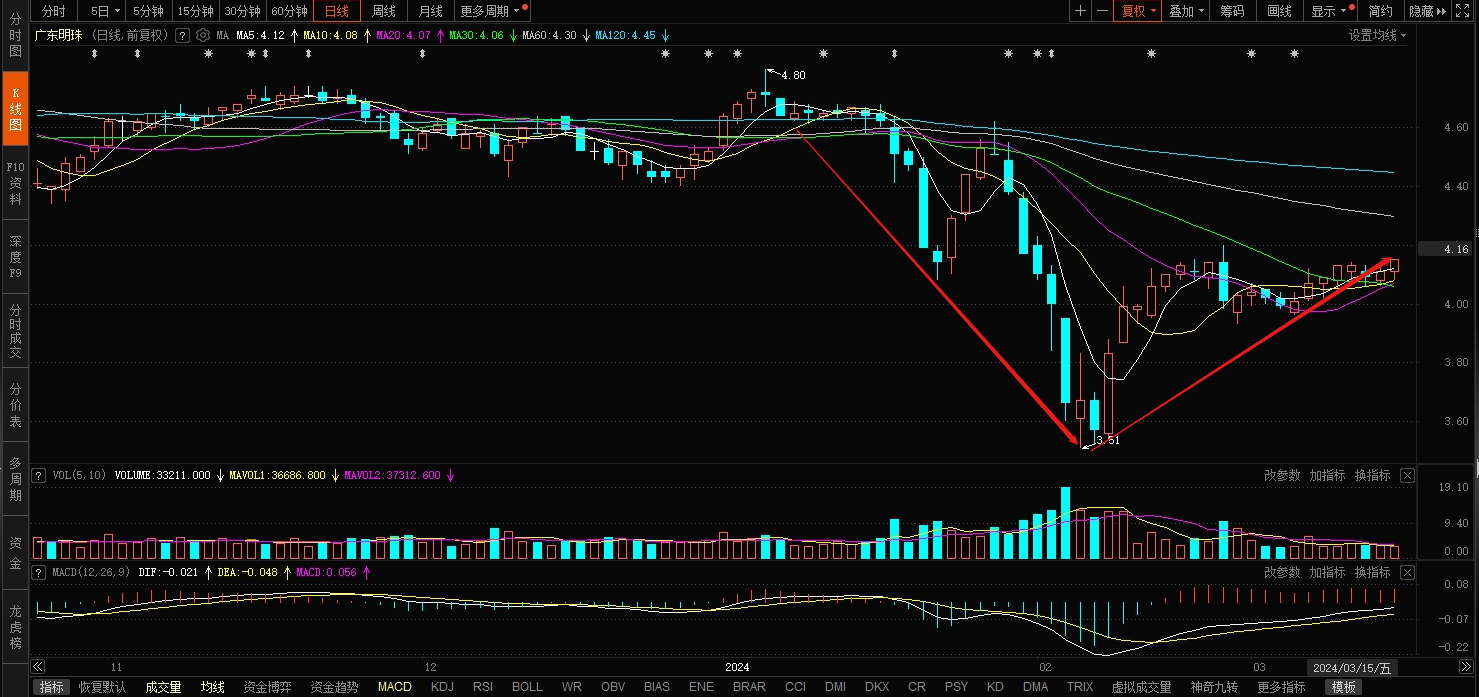Enable the 资金趋势 indicator
Screen dimensions: 1479x697
[334, 687]
